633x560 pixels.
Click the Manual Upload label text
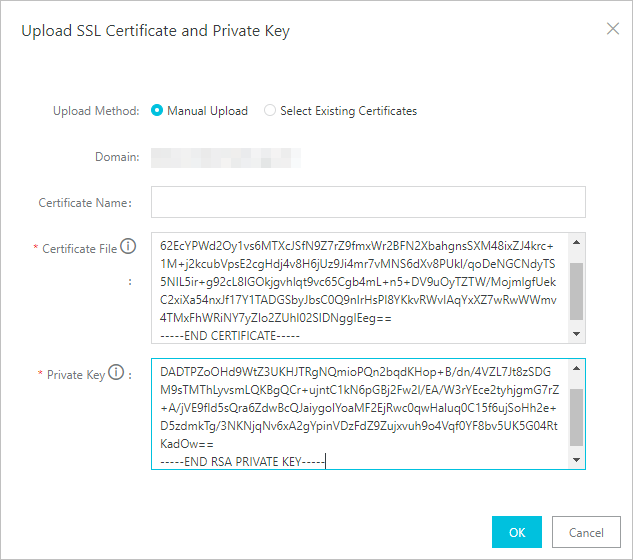pos(208,111)
